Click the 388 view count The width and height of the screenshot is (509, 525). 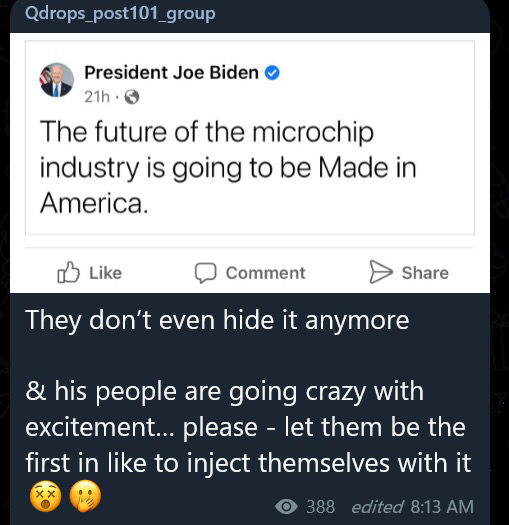pyautogui.click(x=320, y=507)
